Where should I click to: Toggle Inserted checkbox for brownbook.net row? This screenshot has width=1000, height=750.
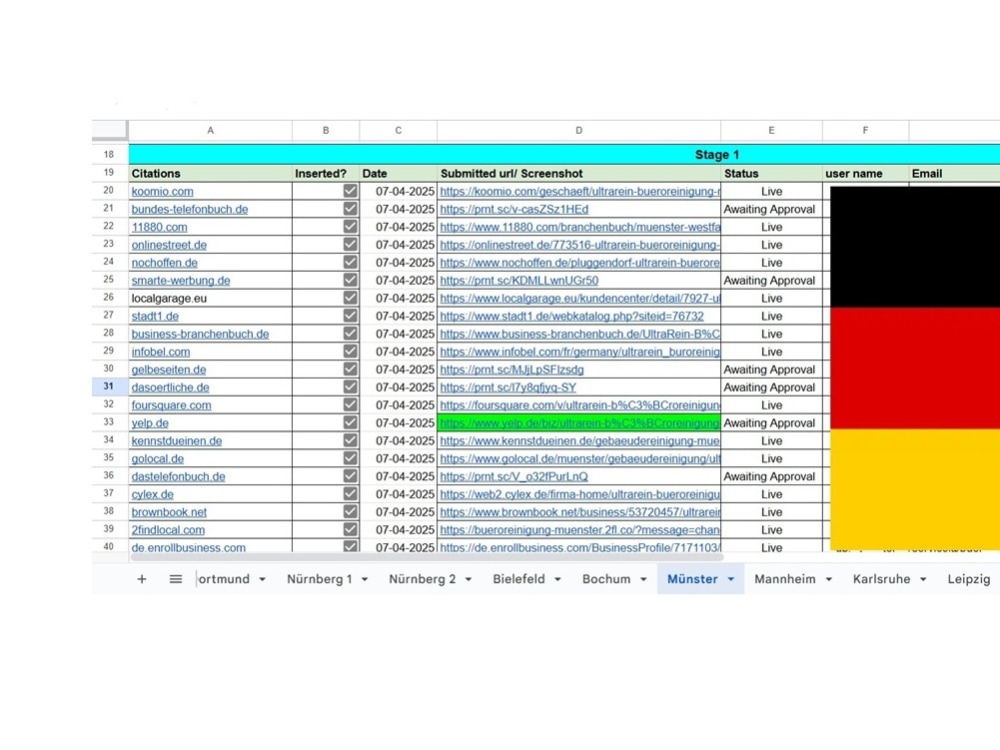350,512
